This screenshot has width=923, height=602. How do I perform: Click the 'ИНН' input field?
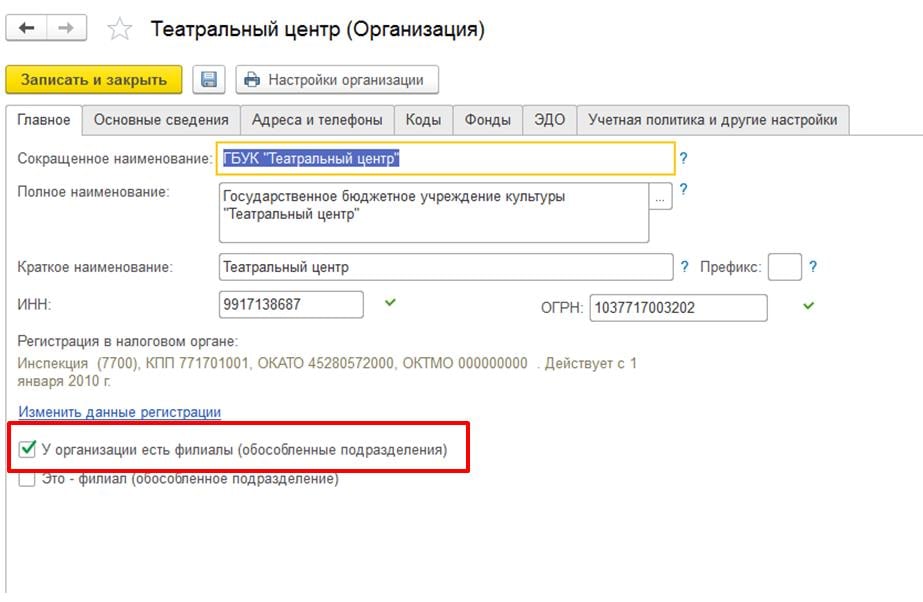pos(291,305)
